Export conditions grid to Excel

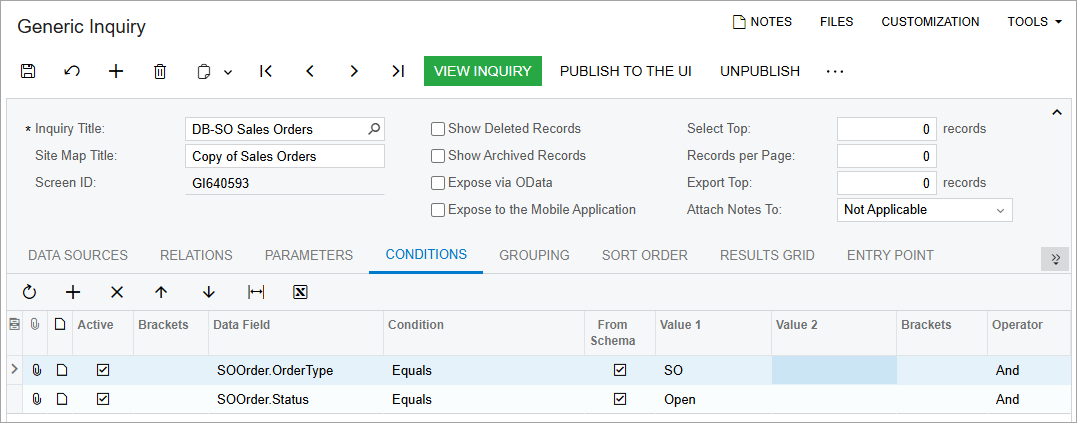(300, 292)
